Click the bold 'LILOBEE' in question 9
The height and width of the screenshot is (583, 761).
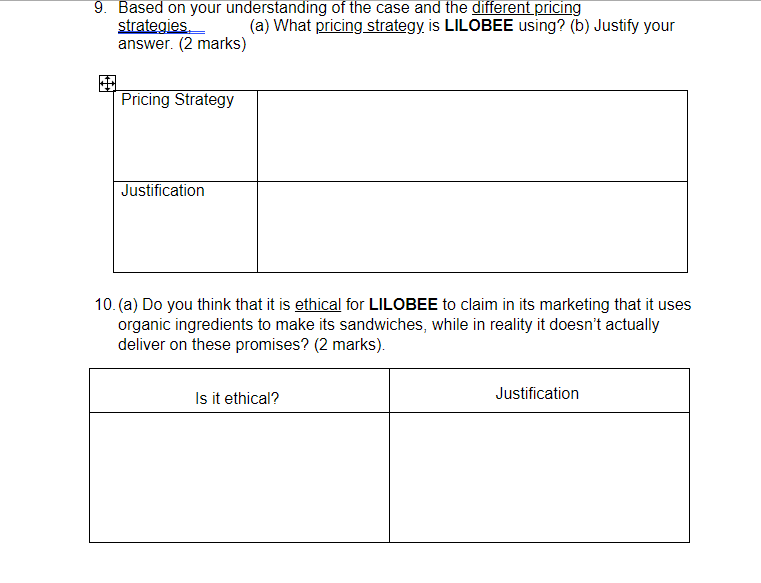(x=479, y=25)
